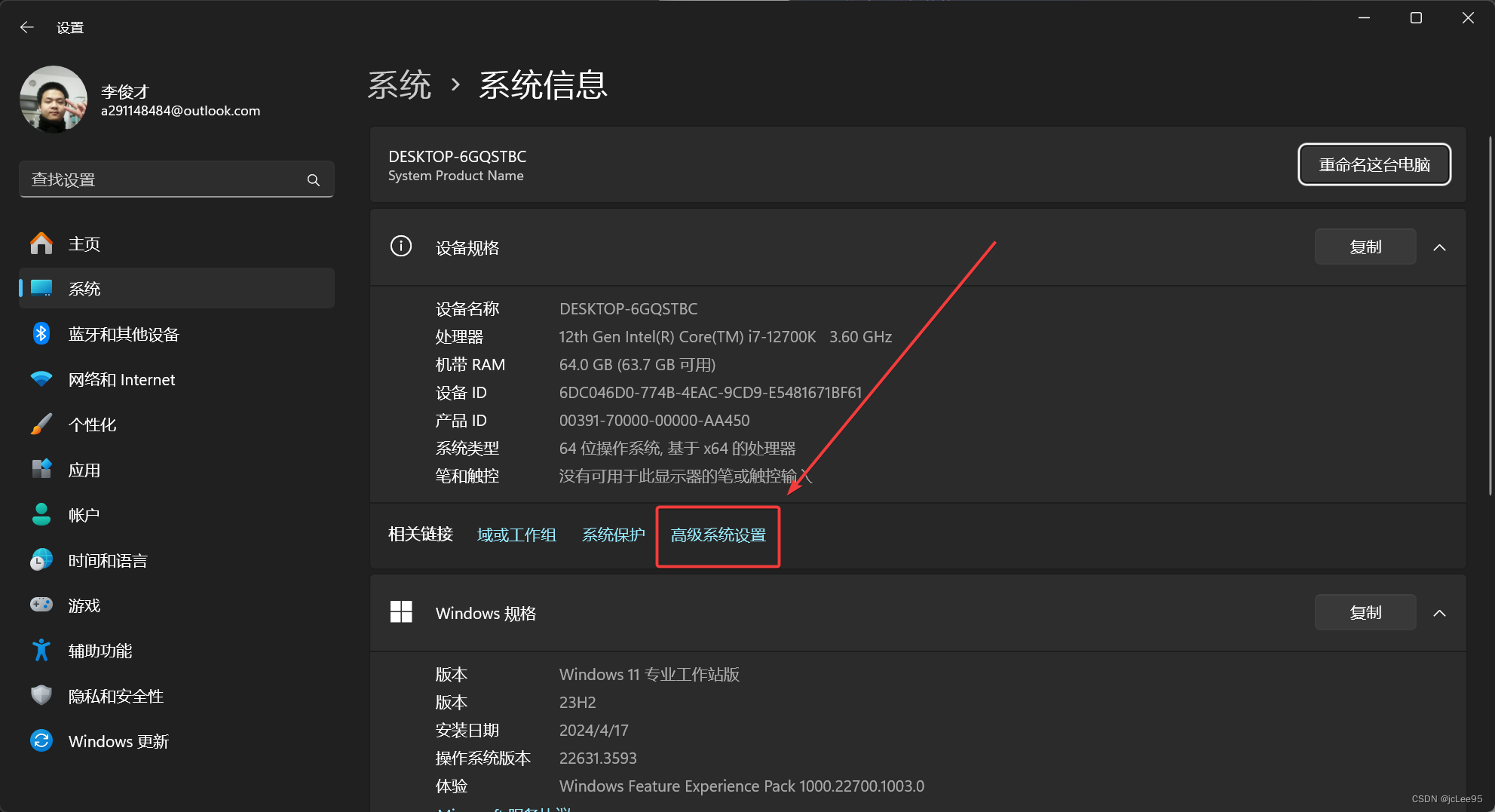The height and width of the screenshot is (812, 1495).
Task: Collapse the 设备规格 section chevron
Action: 1439,247
